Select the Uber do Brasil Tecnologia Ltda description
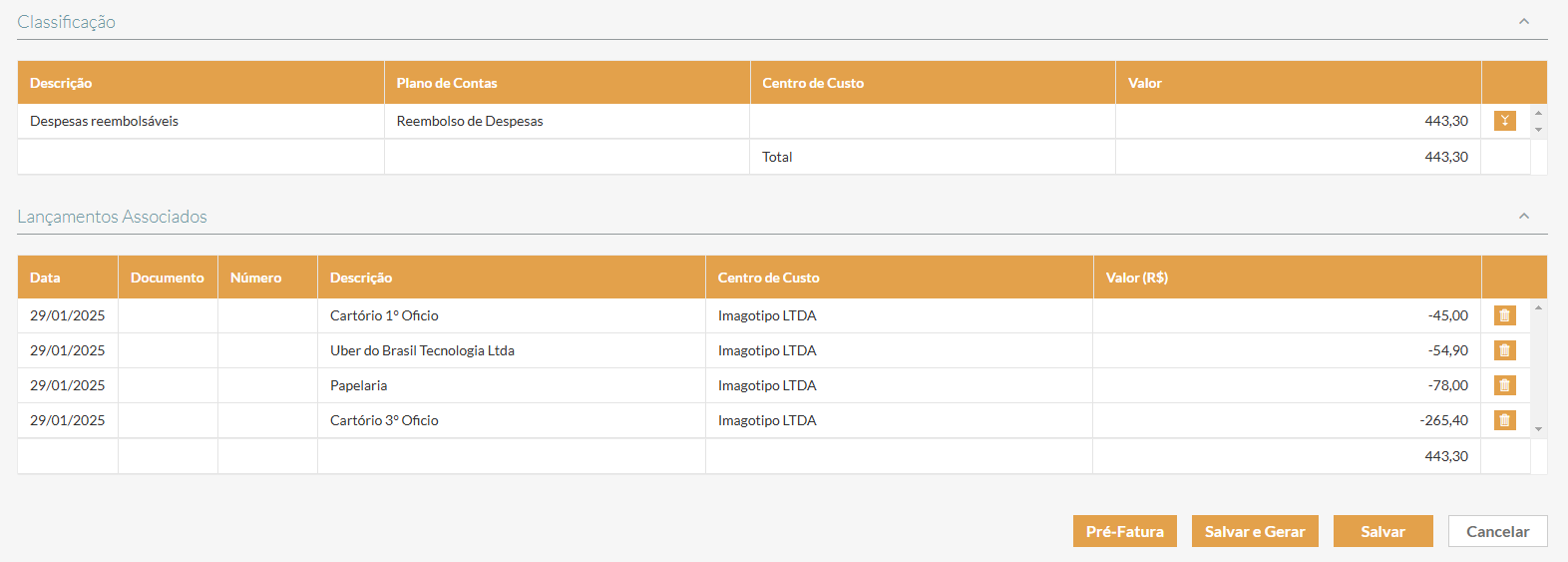This screenshot has width=1568, height=562. point(512,350)
